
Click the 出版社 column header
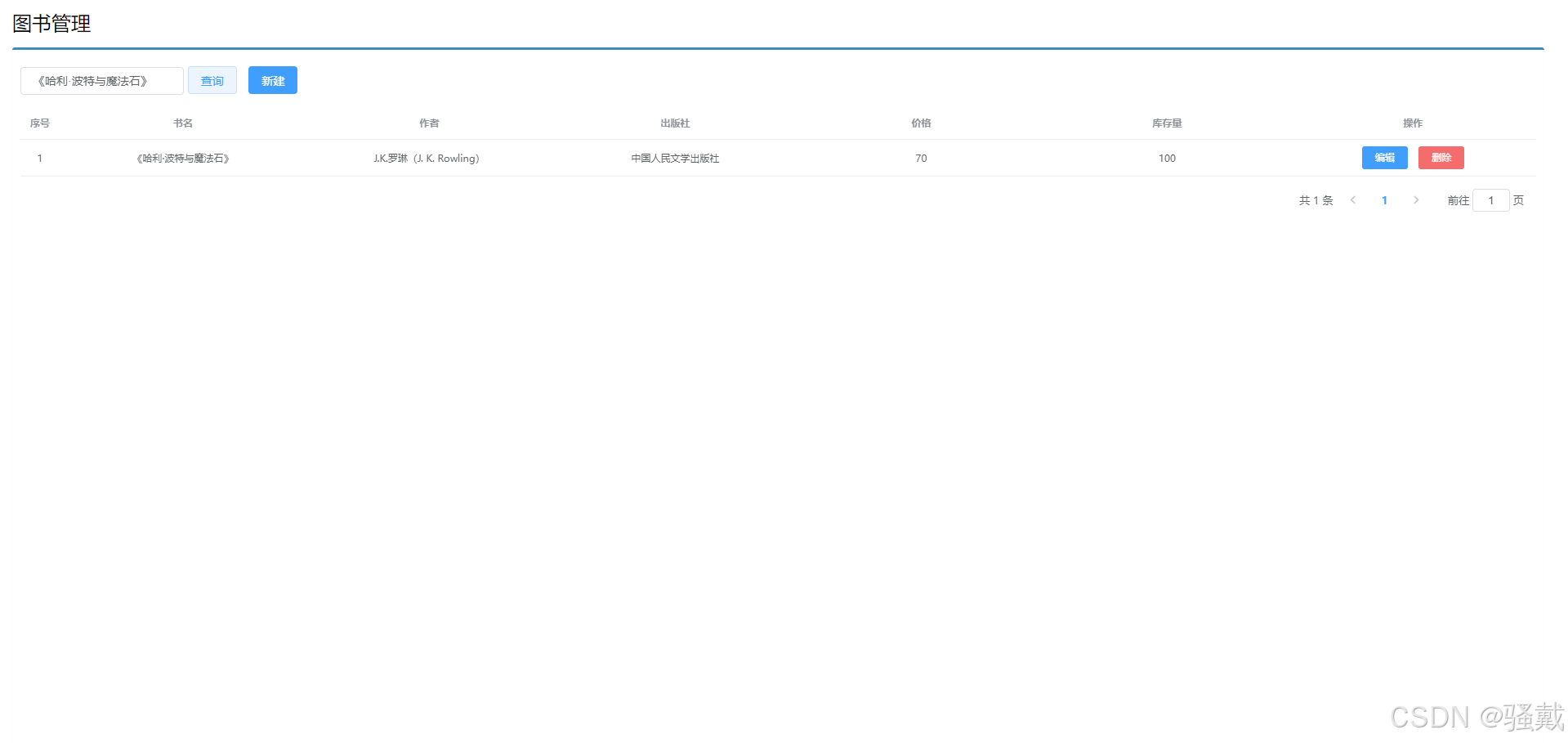coord(674,123)
